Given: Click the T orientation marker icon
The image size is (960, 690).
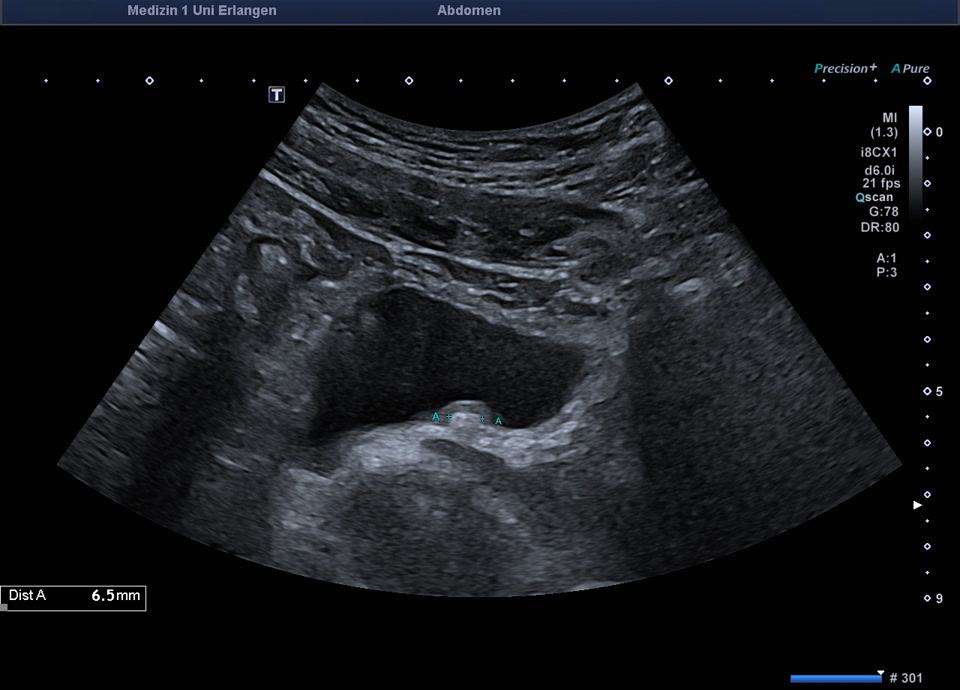Looking at the screenshot, I should point(276,94).
